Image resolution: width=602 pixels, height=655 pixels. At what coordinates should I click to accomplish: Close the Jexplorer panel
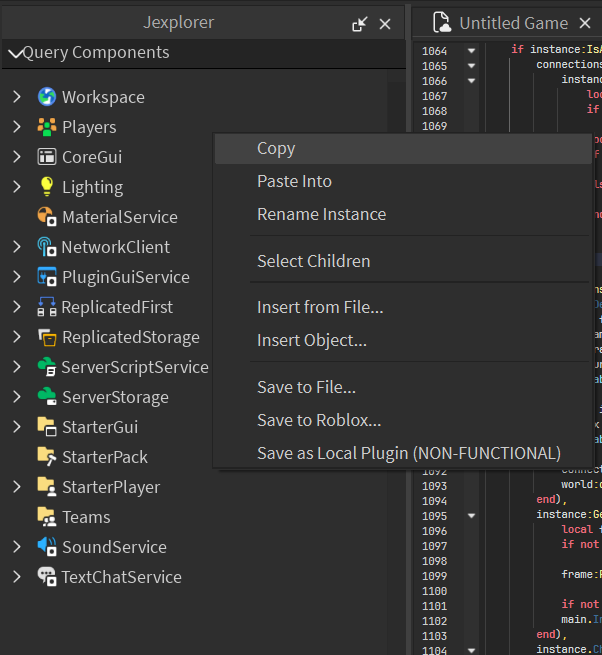pos(385,24)
